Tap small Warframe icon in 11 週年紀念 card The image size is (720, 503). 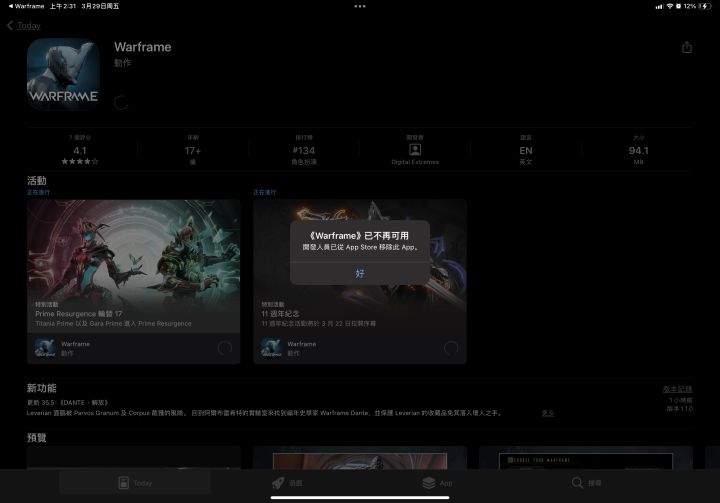coord(271,348)
